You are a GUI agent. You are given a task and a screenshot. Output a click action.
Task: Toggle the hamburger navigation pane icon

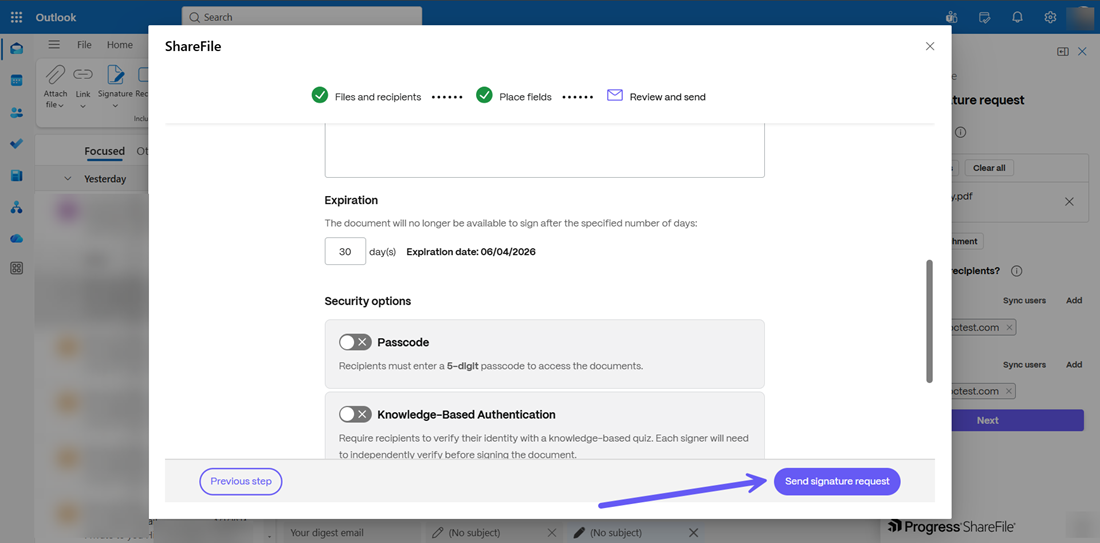54,45
